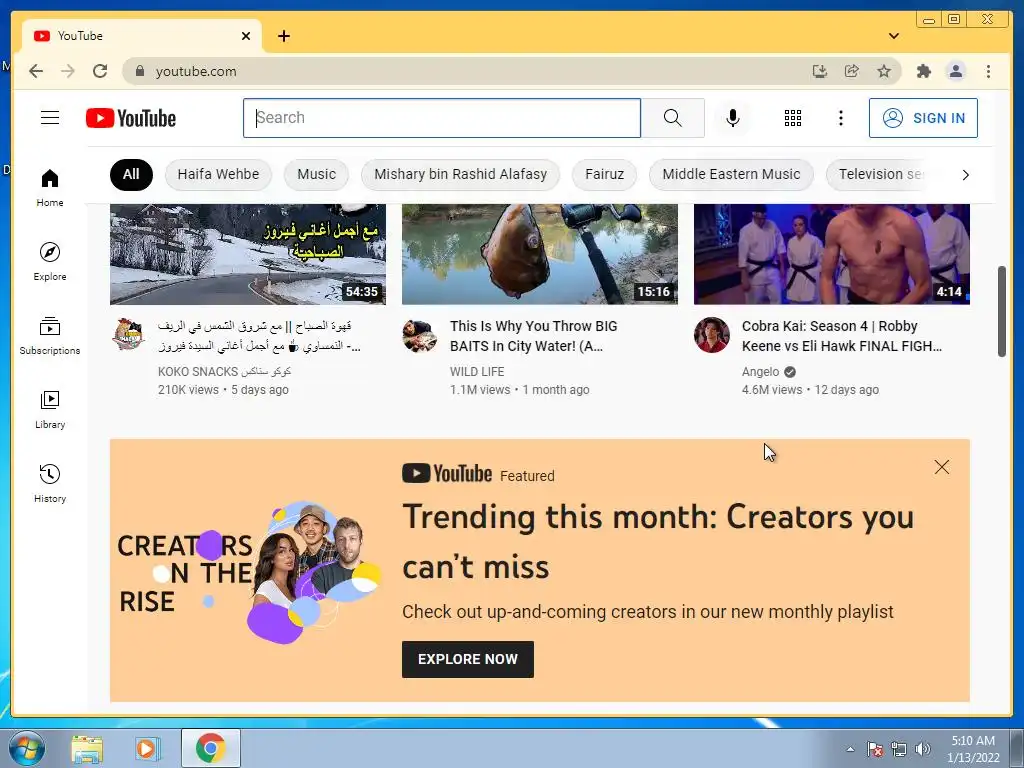Viewport: 1024px width, 768px height.
Task: Click the Chrome taskbar button
Action: pos(210,748)
